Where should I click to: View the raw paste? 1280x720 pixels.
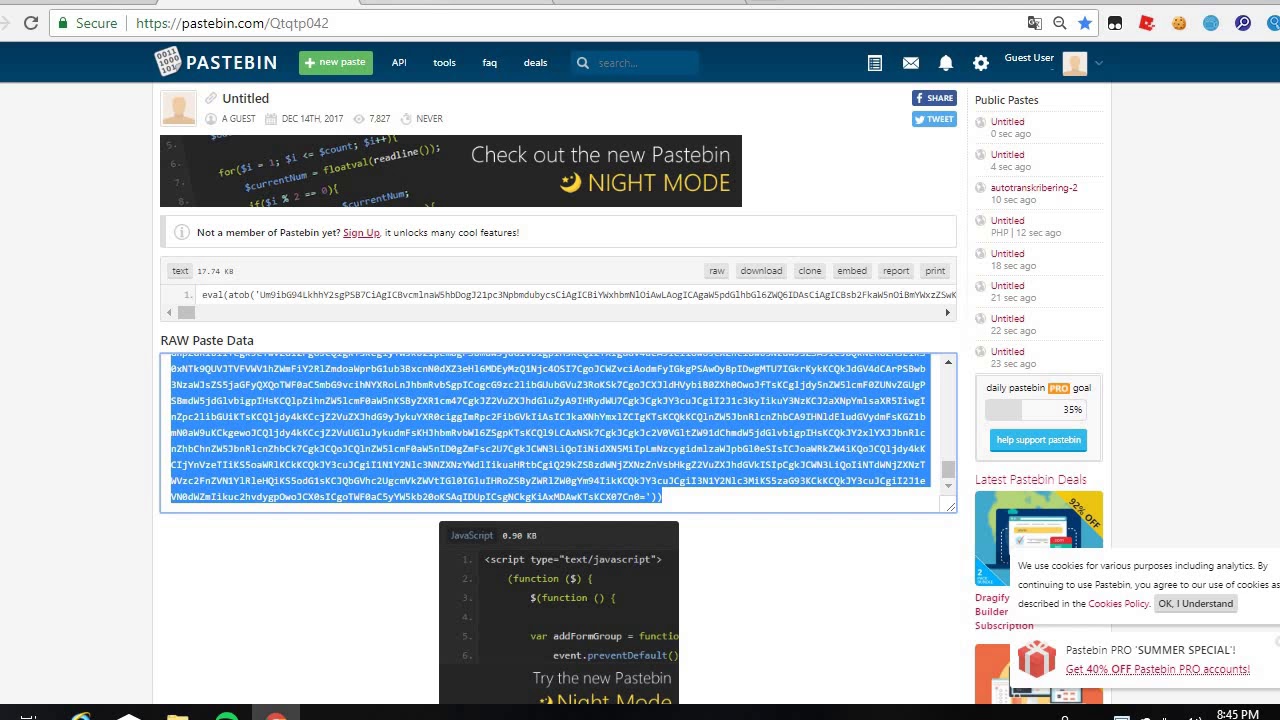(717, 271)
